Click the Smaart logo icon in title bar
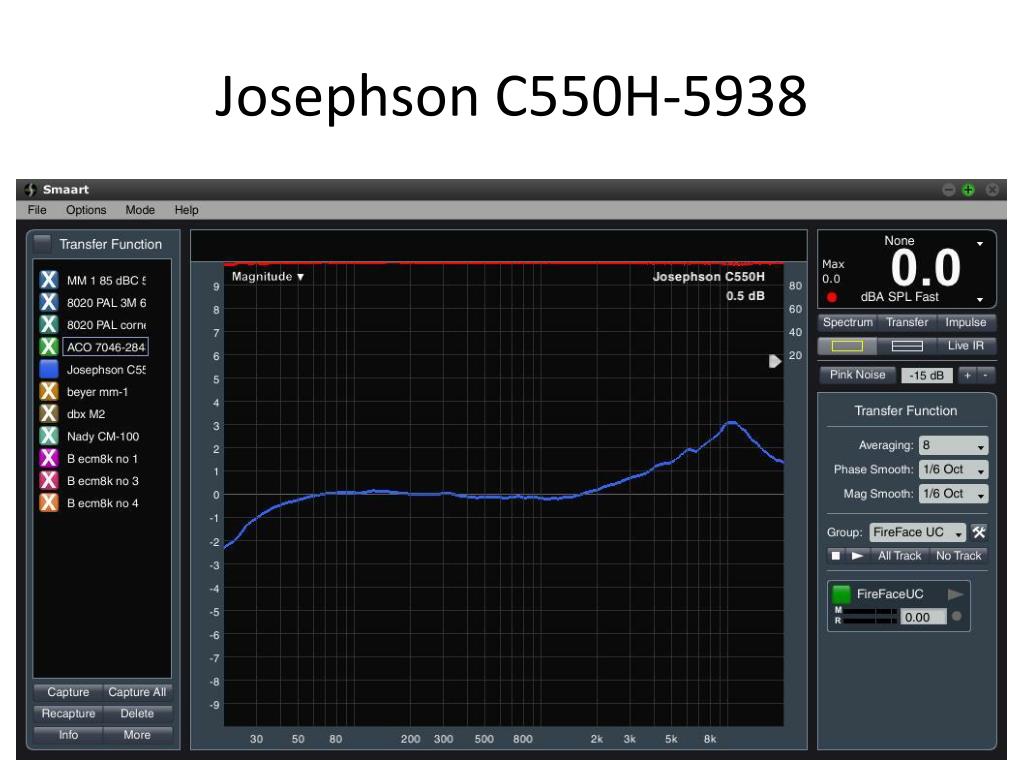Image resolution: width=1024 pixels, height=768 pixels. point(30,189)
